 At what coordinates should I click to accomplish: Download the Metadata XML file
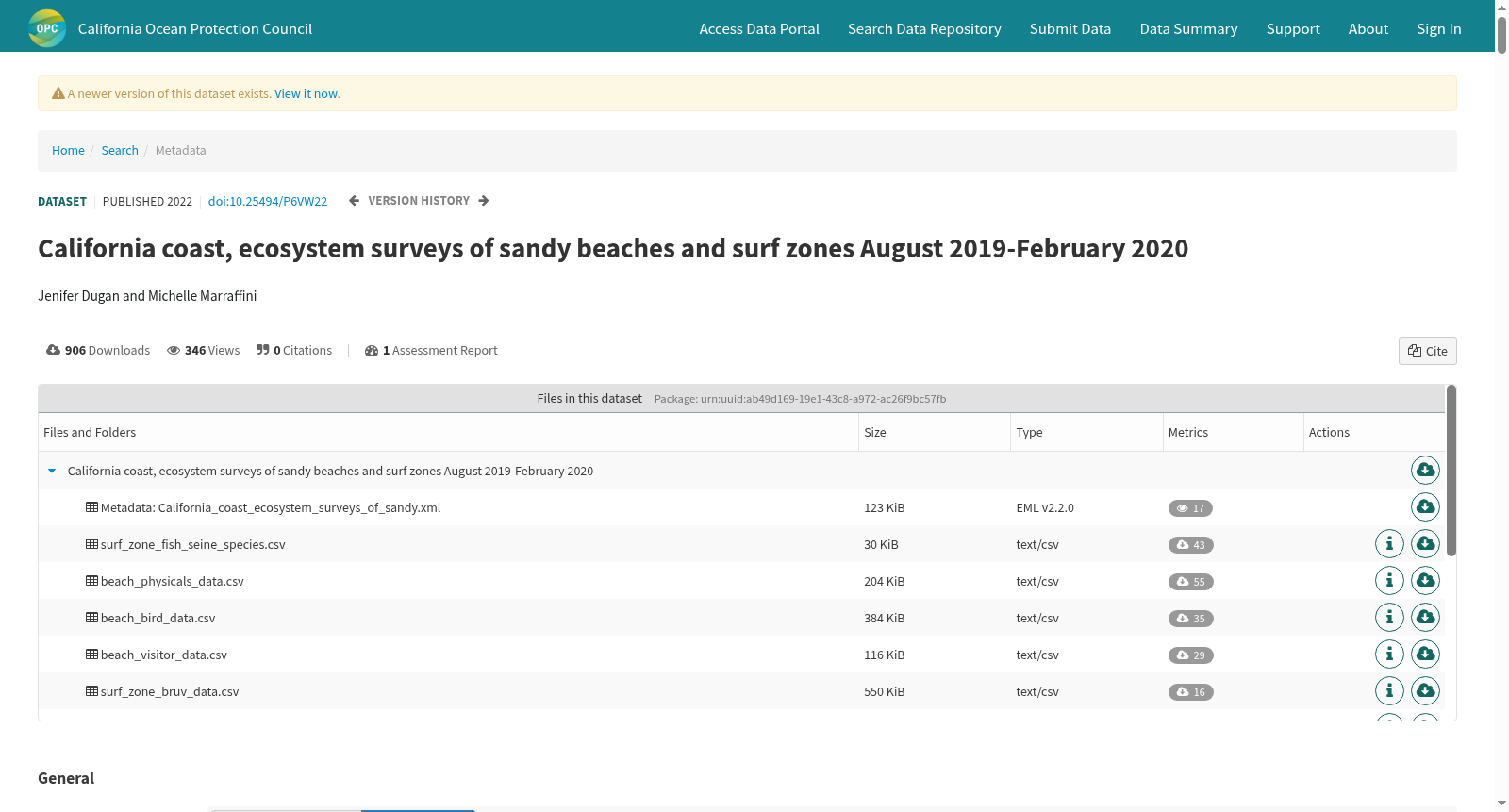pos(1425,506)
